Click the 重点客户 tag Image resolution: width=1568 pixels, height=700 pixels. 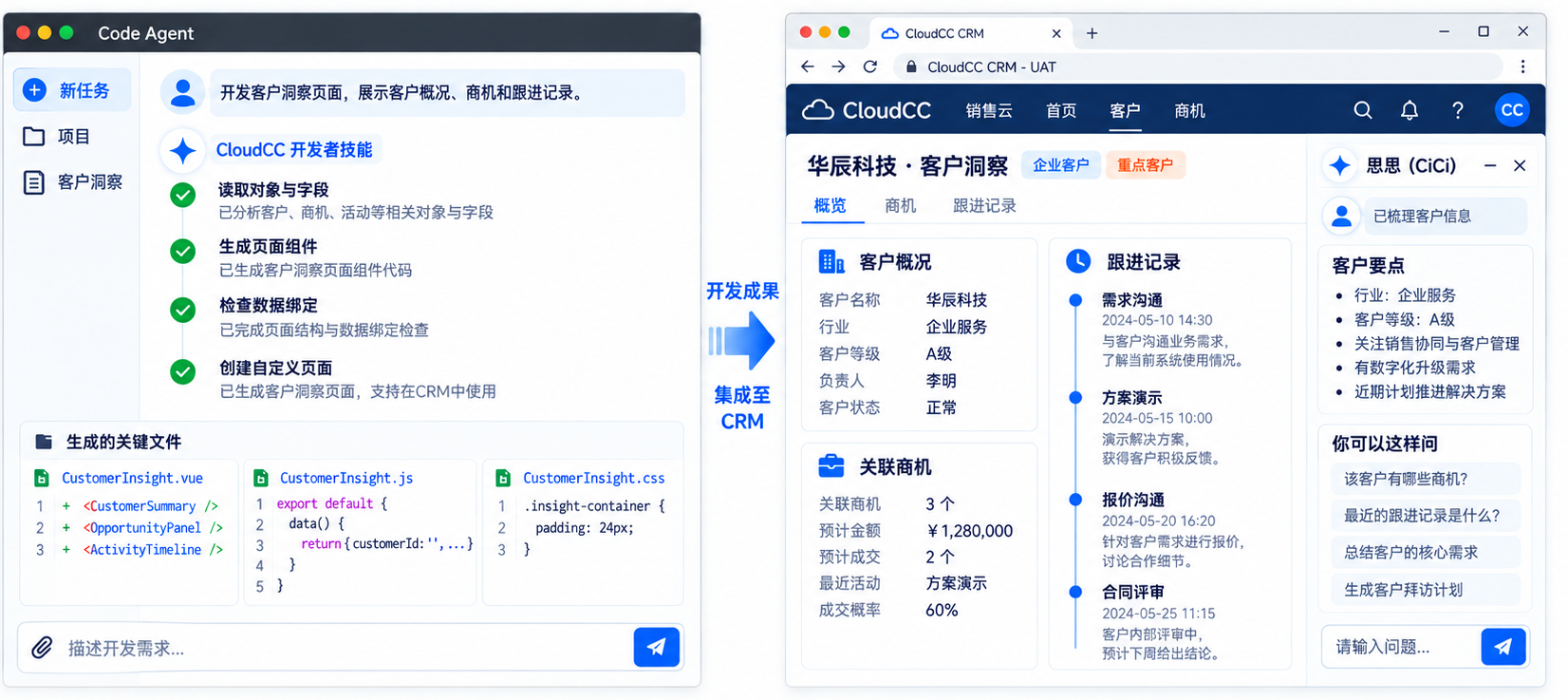coord(1145,165)
